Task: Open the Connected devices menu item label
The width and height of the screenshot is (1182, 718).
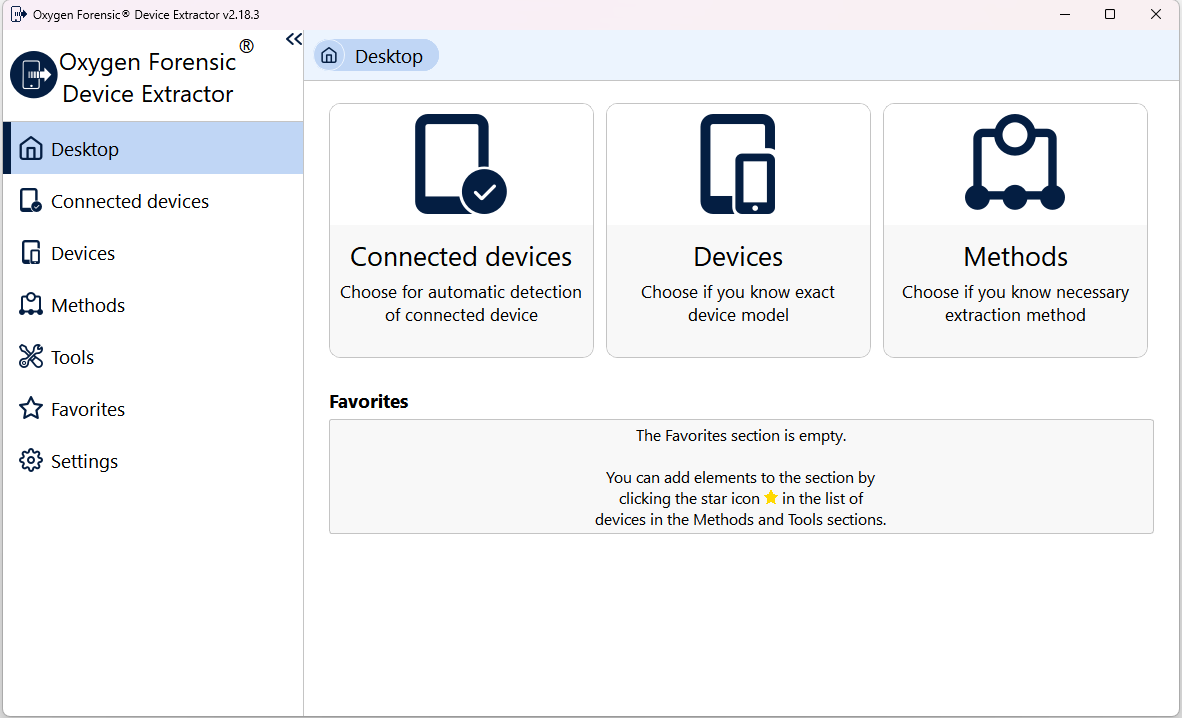Action: tap(130, 201)
